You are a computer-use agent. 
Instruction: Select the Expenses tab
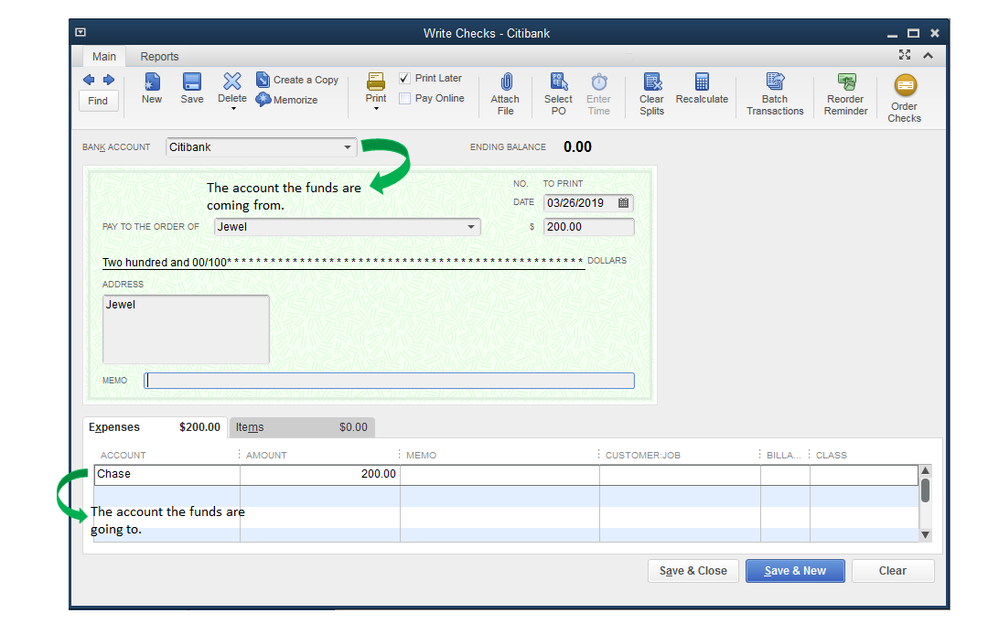154,427
